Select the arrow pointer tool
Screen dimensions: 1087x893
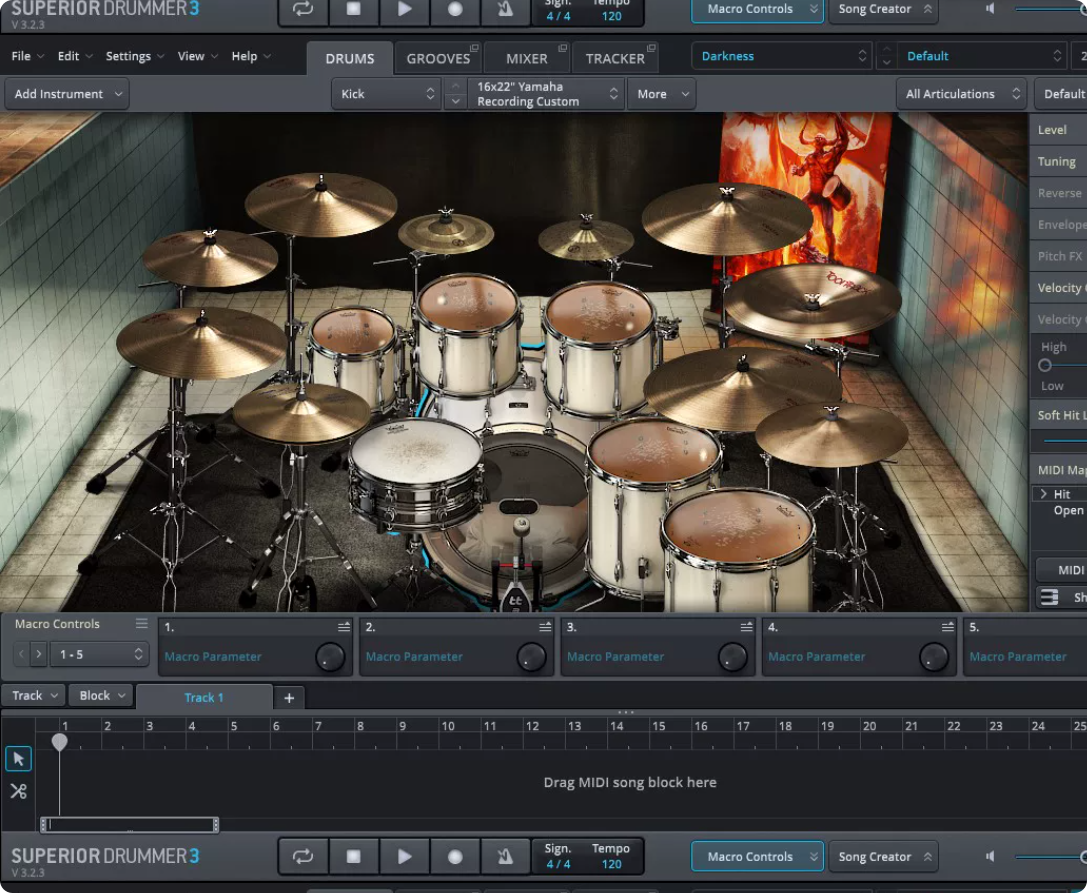coord(19,759)
